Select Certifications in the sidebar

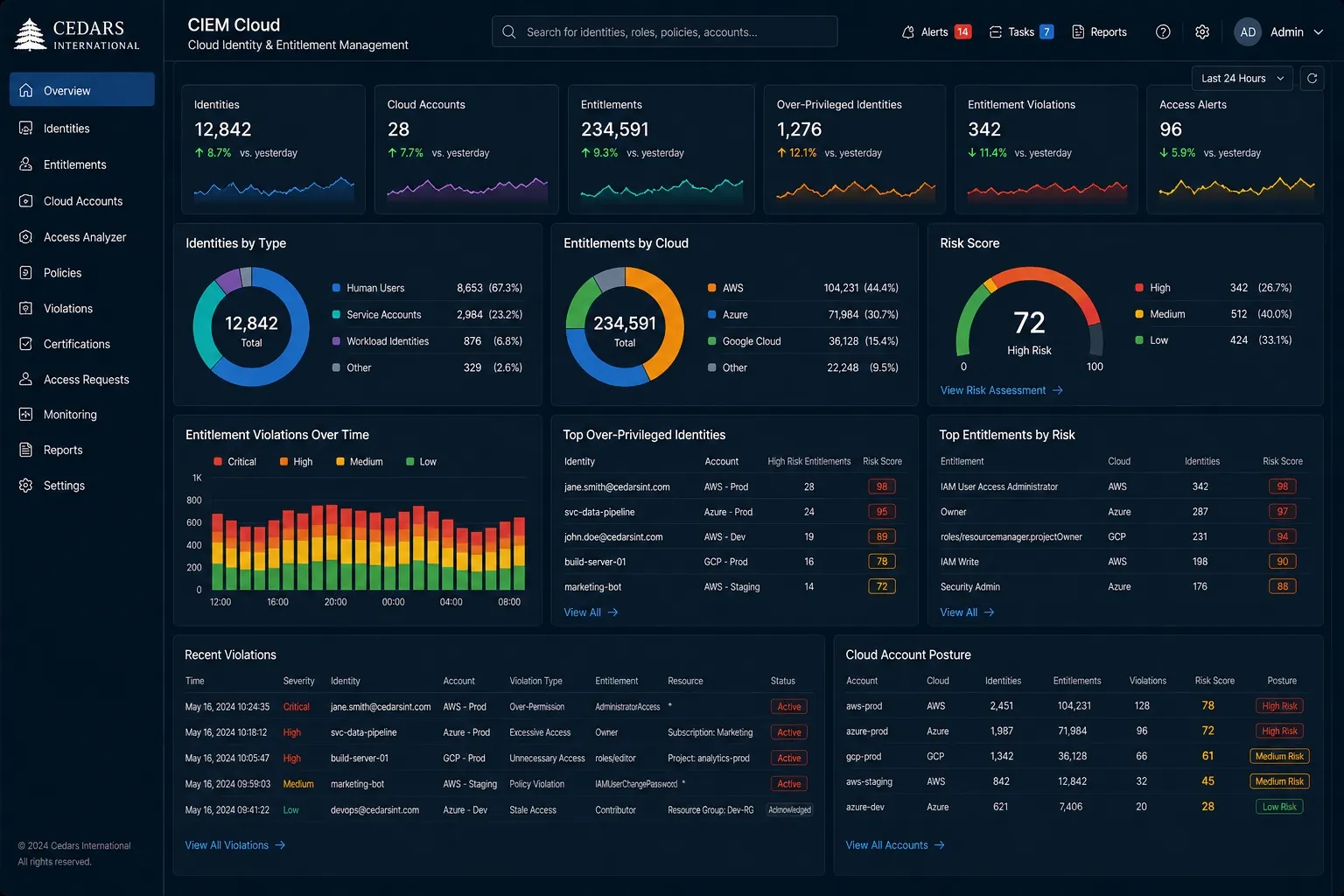coord(81,344)
